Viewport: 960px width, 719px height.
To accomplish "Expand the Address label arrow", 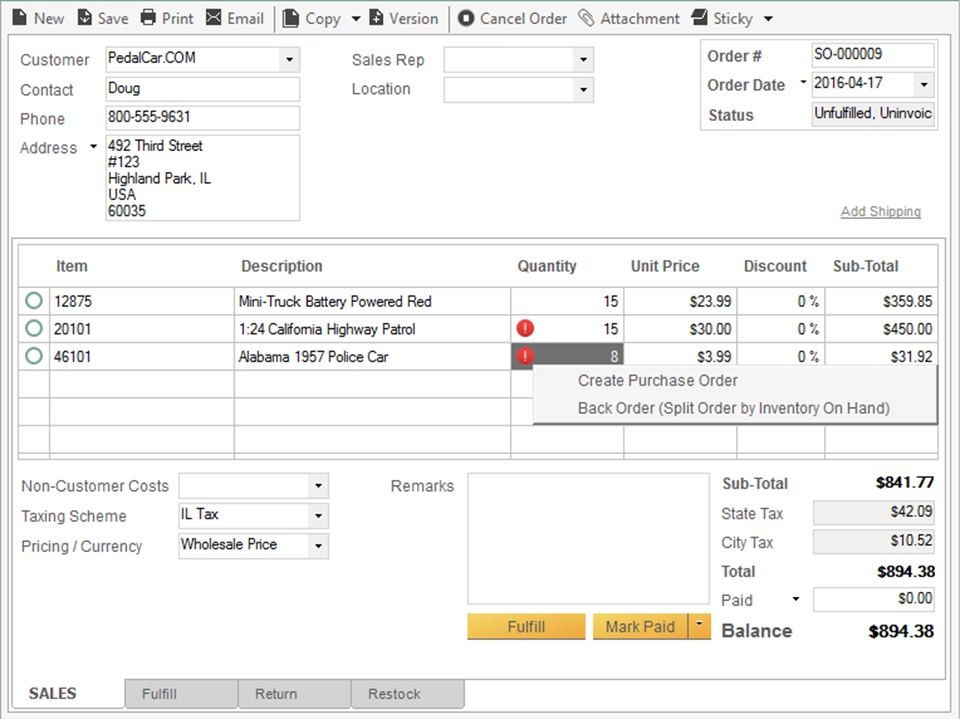I will 93,146.
